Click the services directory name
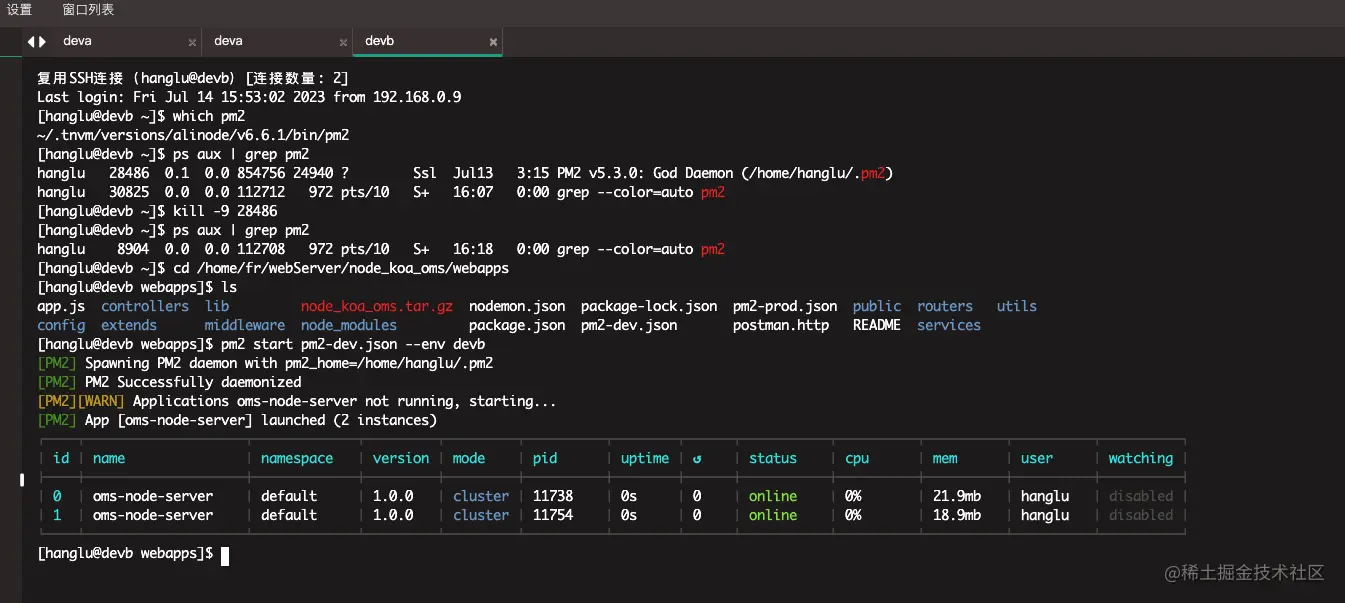This screenshot has width=1345, height=603. coord(949,325)
